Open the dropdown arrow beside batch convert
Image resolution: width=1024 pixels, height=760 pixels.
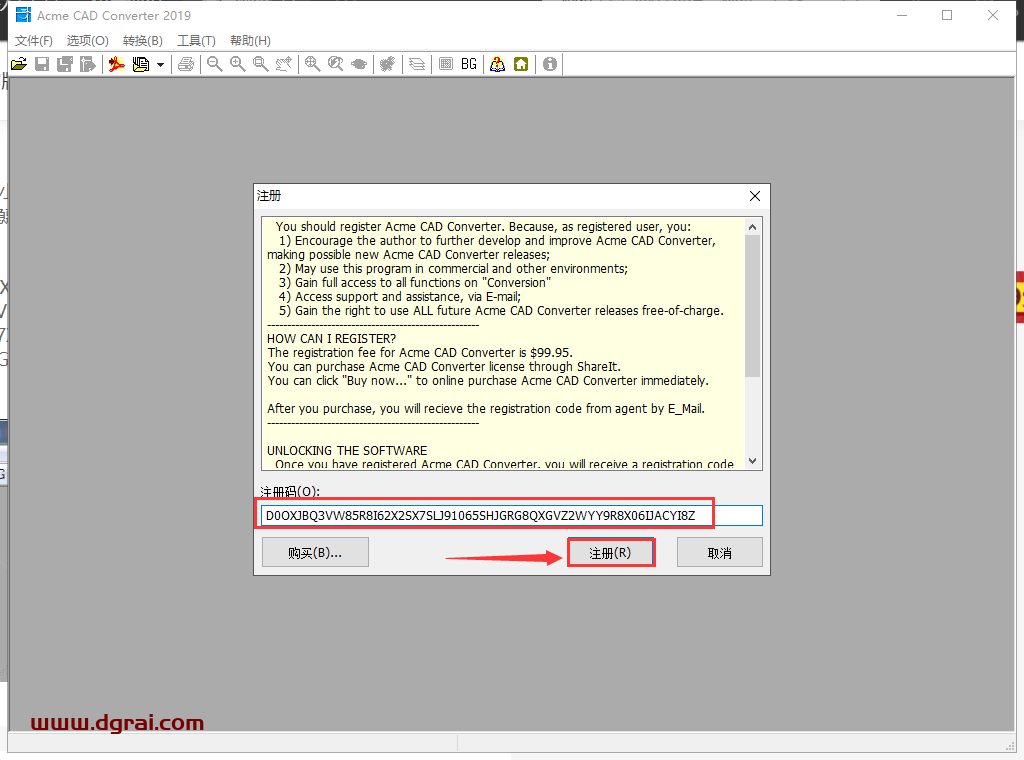tap(160, 65)
